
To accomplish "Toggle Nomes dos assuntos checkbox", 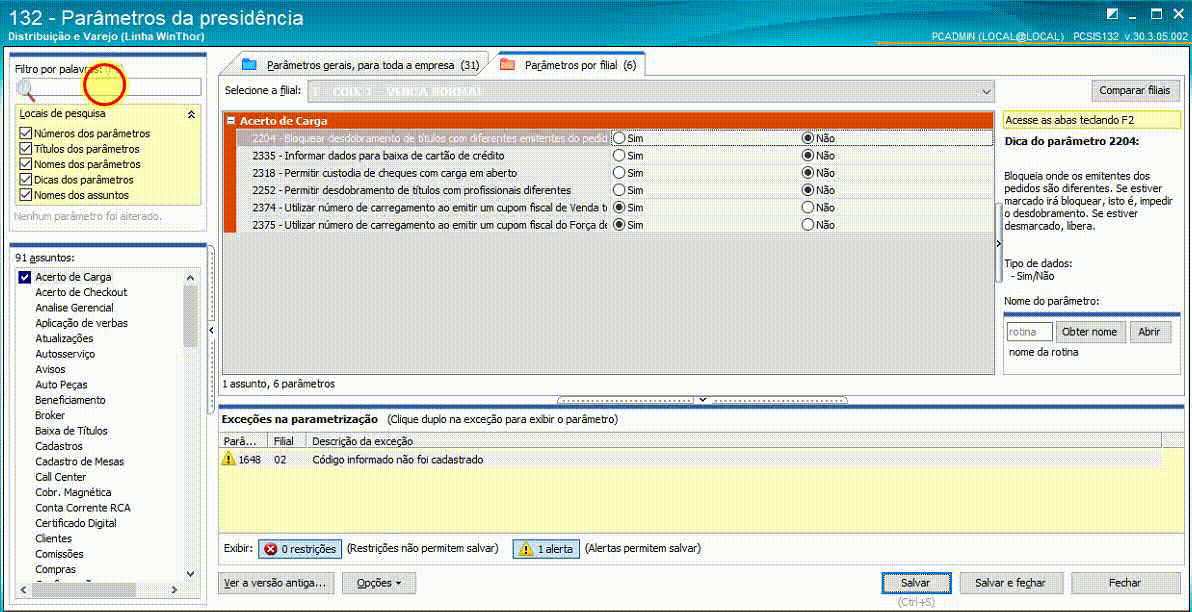I will coord(25,195).
